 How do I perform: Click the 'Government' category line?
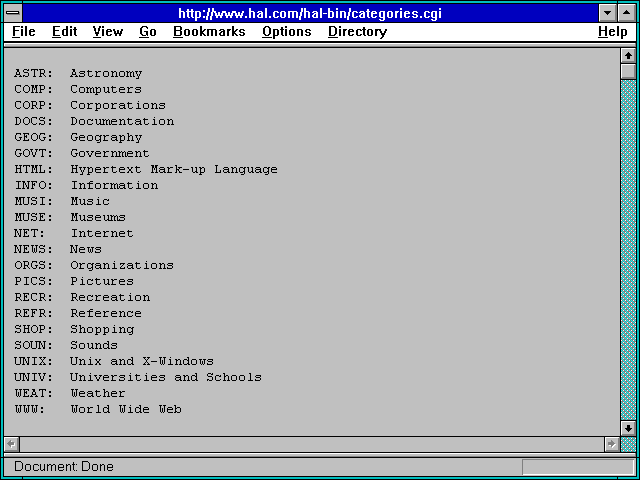[x=82, y=153]
